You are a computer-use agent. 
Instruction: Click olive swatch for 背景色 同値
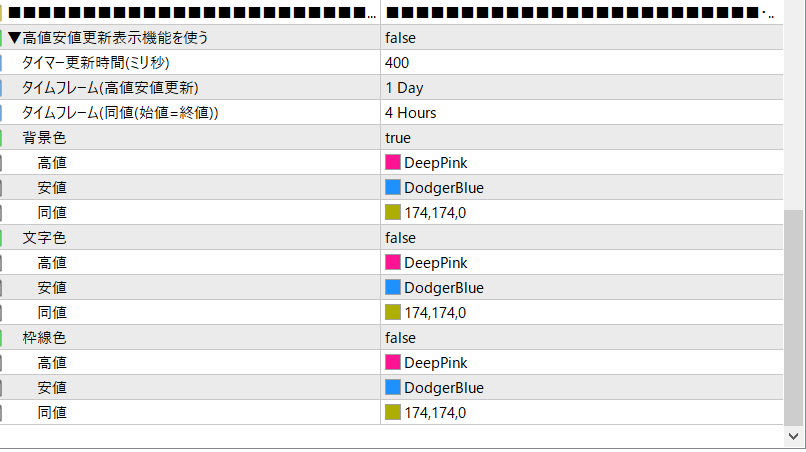tap(393, 213)
